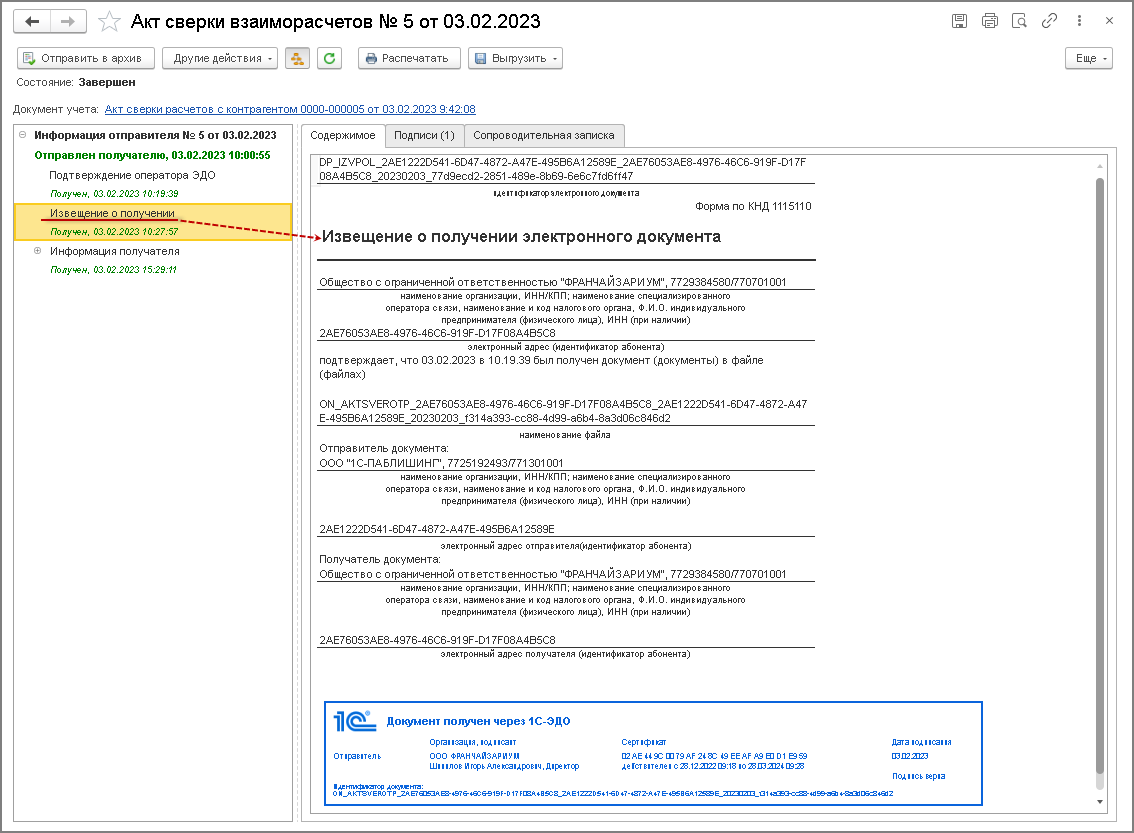Click the Документ получен через 1С-ЭДО stamp title

coord(478,721)
